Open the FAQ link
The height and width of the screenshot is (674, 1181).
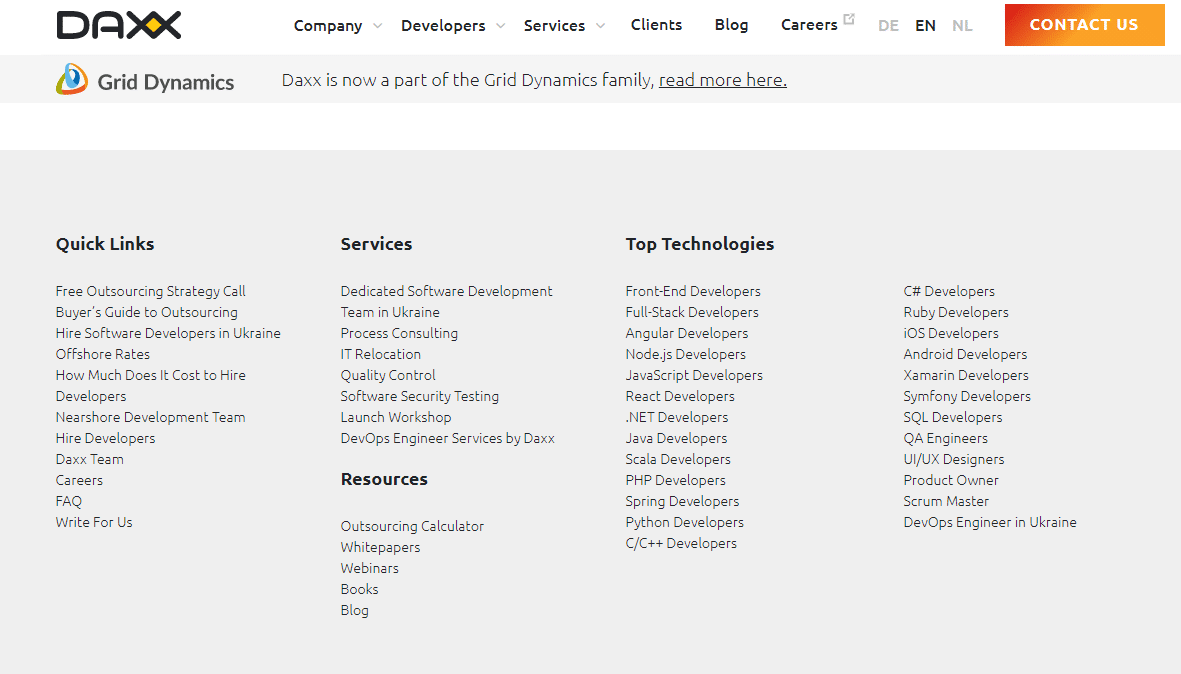point(69,502)
